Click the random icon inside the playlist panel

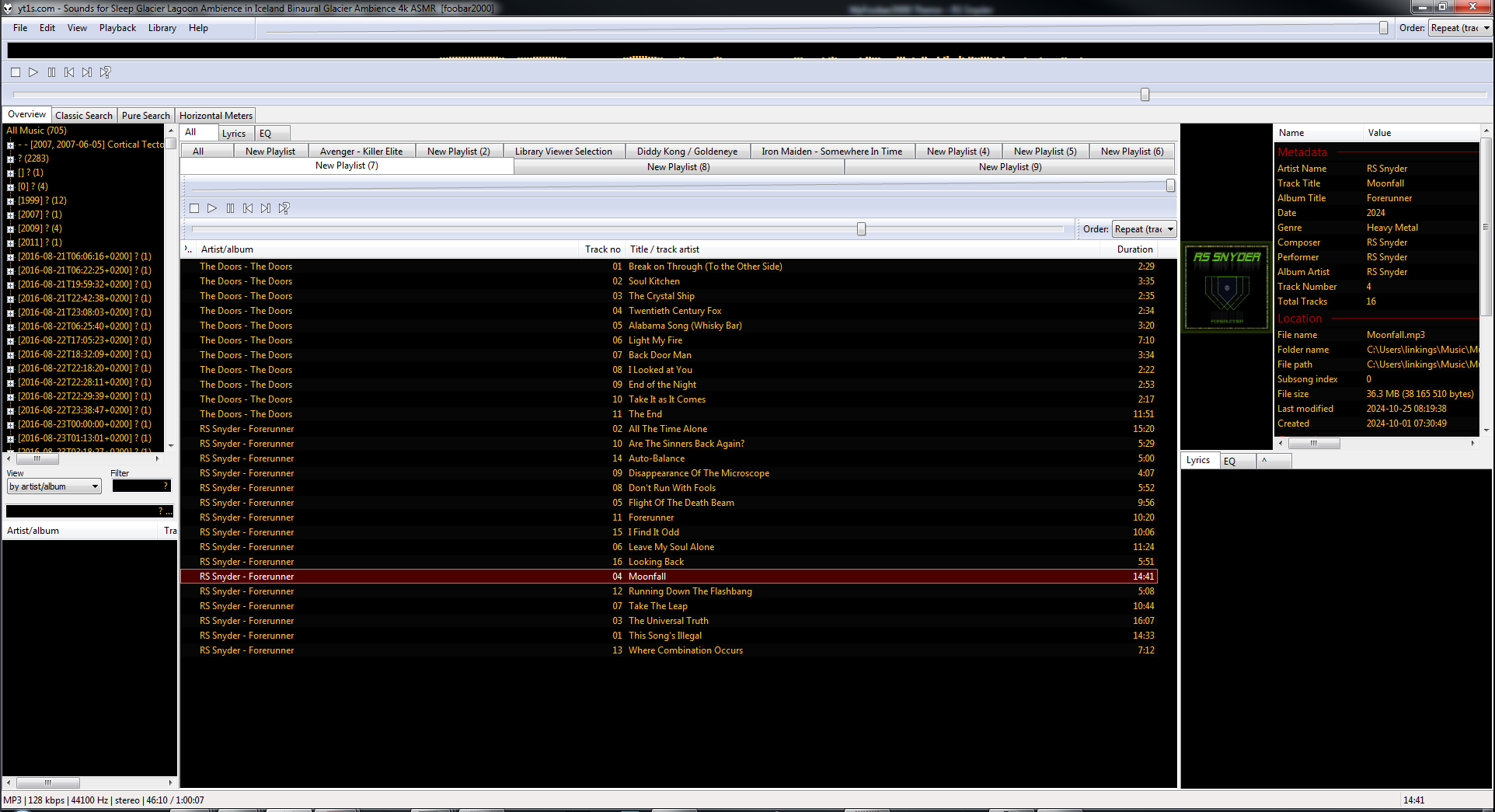(x=284, y=208)
